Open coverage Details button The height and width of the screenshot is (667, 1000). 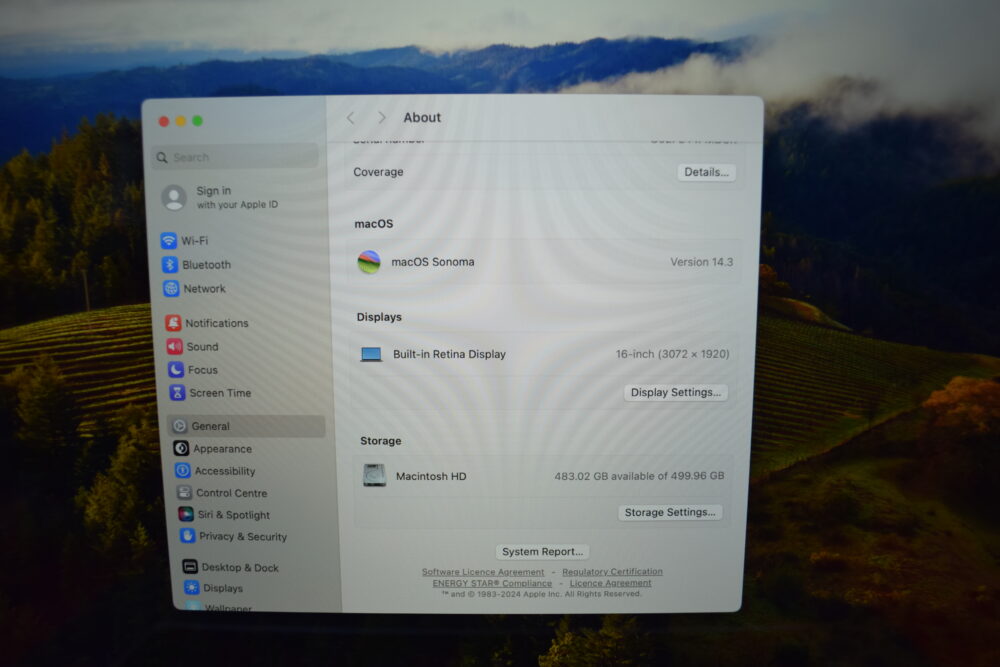[706, 172]
